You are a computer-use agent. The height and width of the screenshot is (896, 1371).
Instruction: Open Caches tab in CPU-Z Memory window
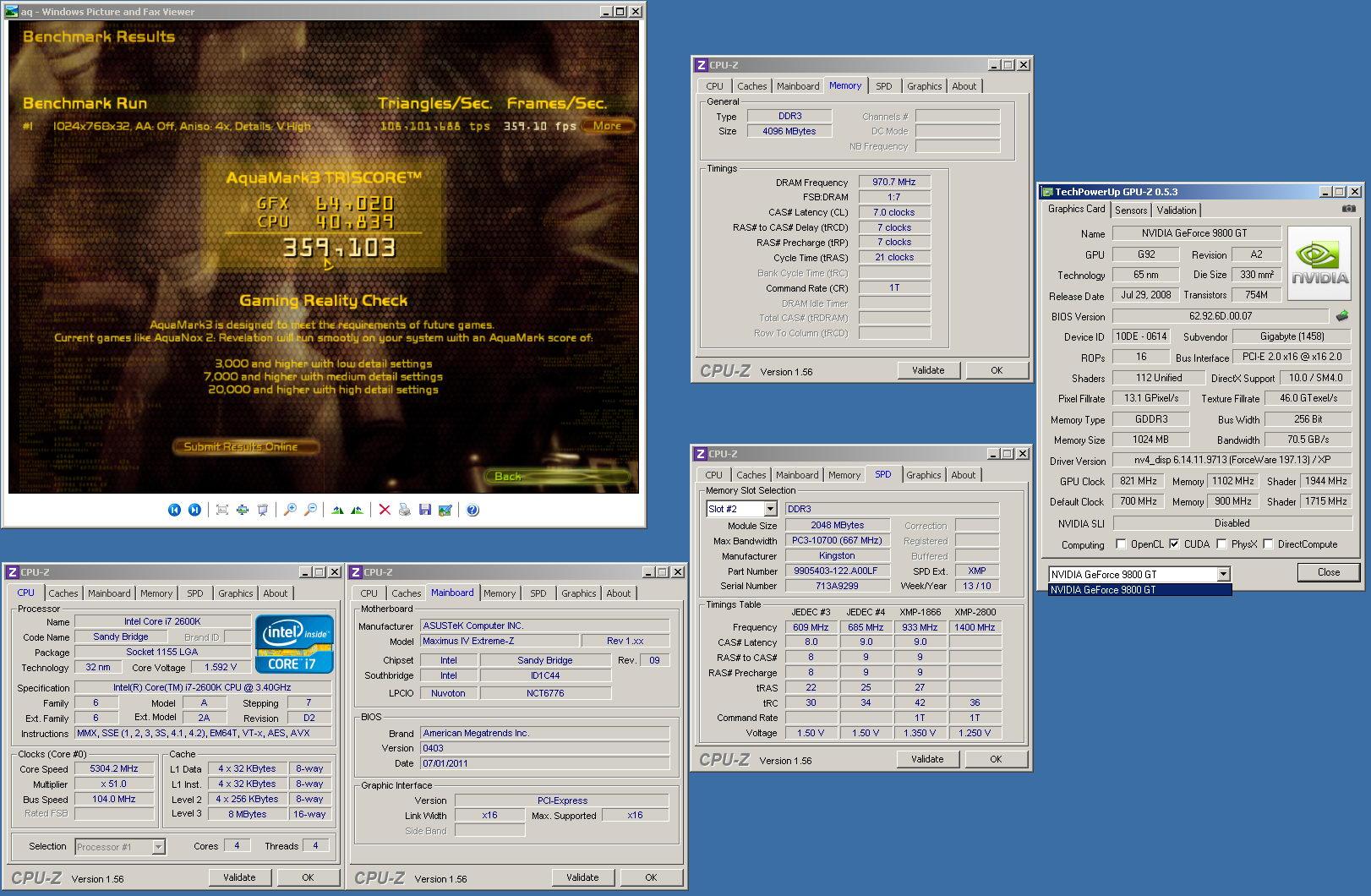tap(751, 86)
